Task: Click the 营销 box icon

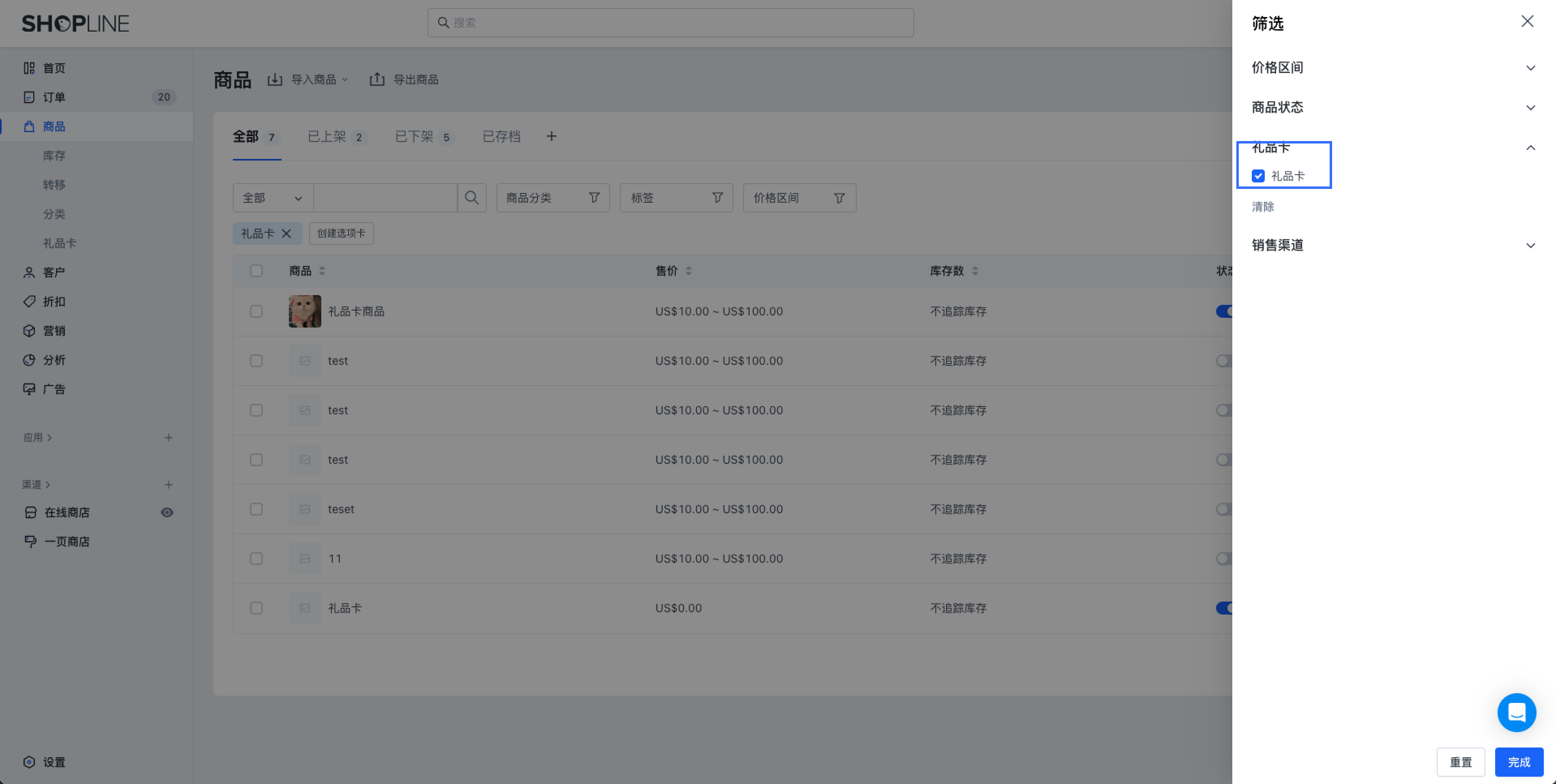Action: (29, 331)
